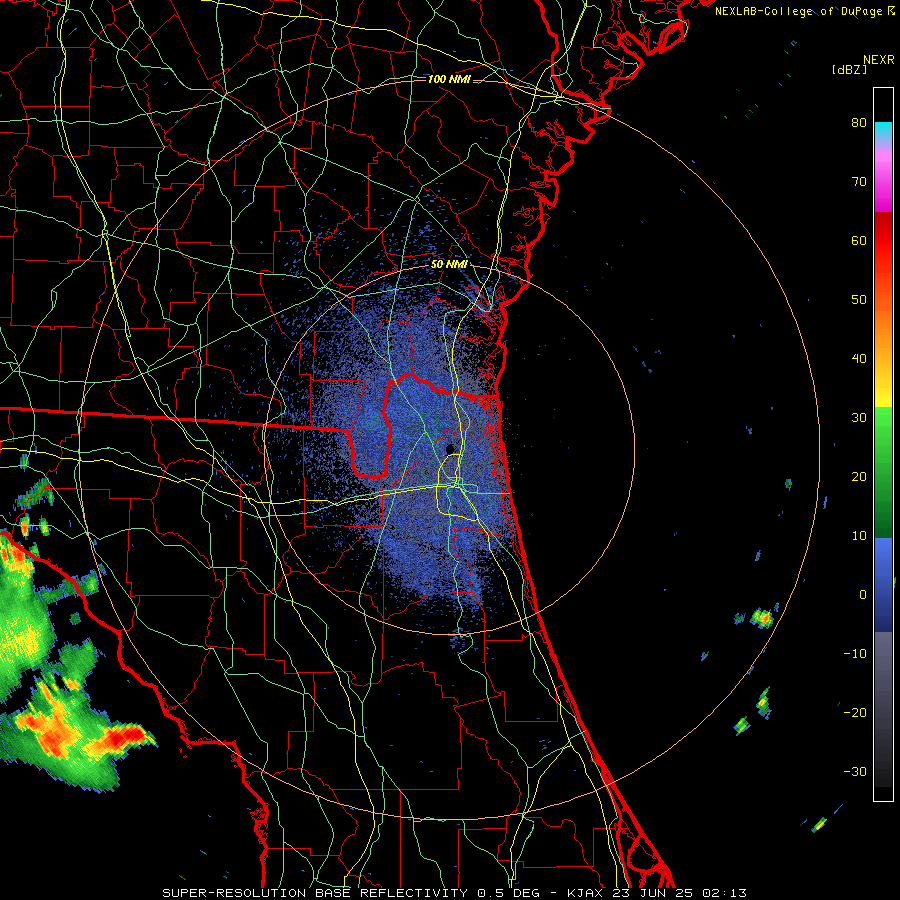Click the [dBZ] unit label
Viewport: 900px width, 900px height.
click(849, 70)
